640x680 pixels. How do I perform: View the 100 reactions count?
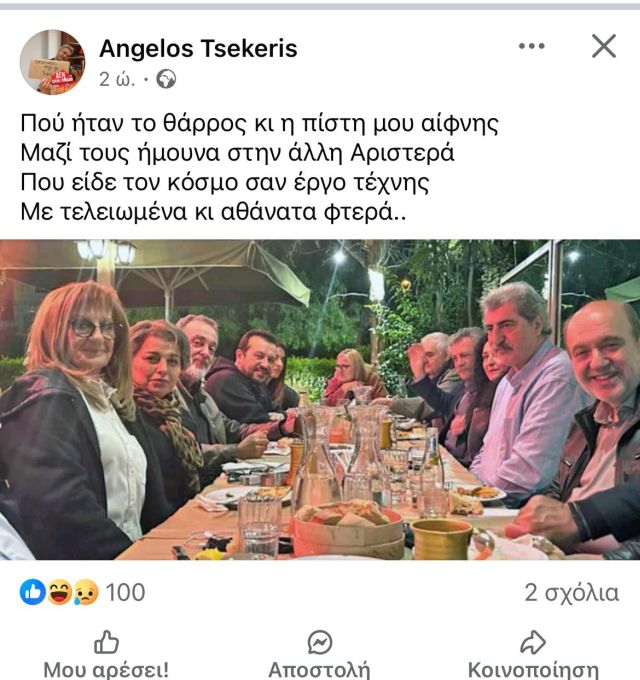(x=125, y=592)
